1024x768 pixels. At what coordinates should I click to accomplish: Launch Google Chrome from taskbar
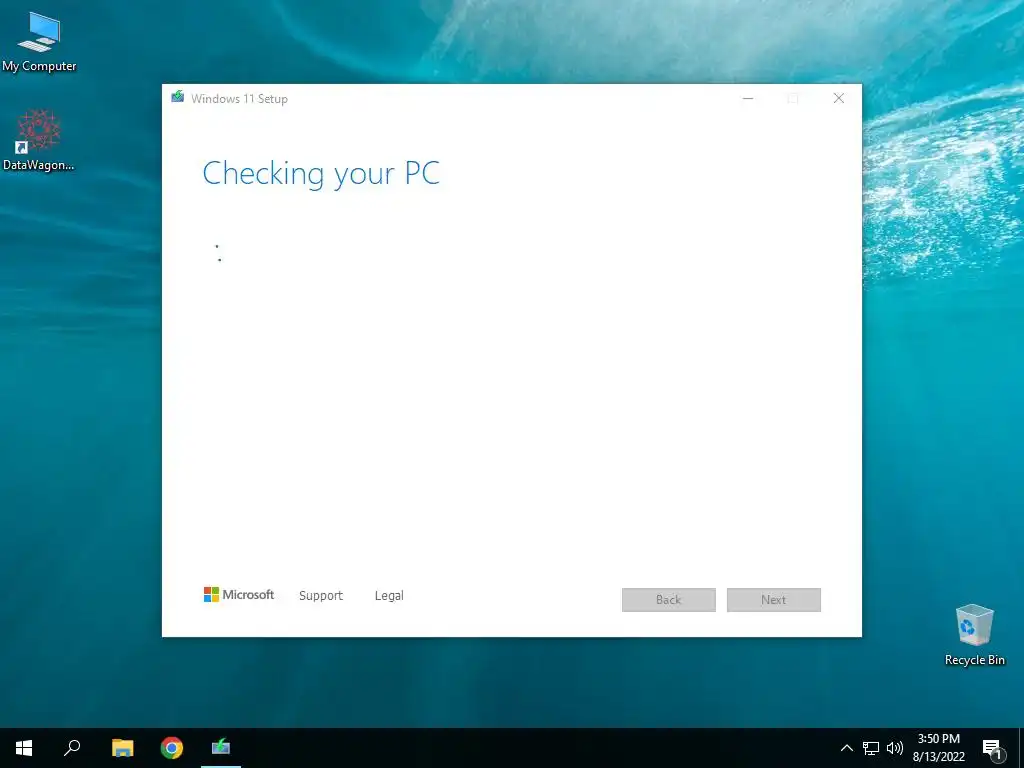point(172,748)
